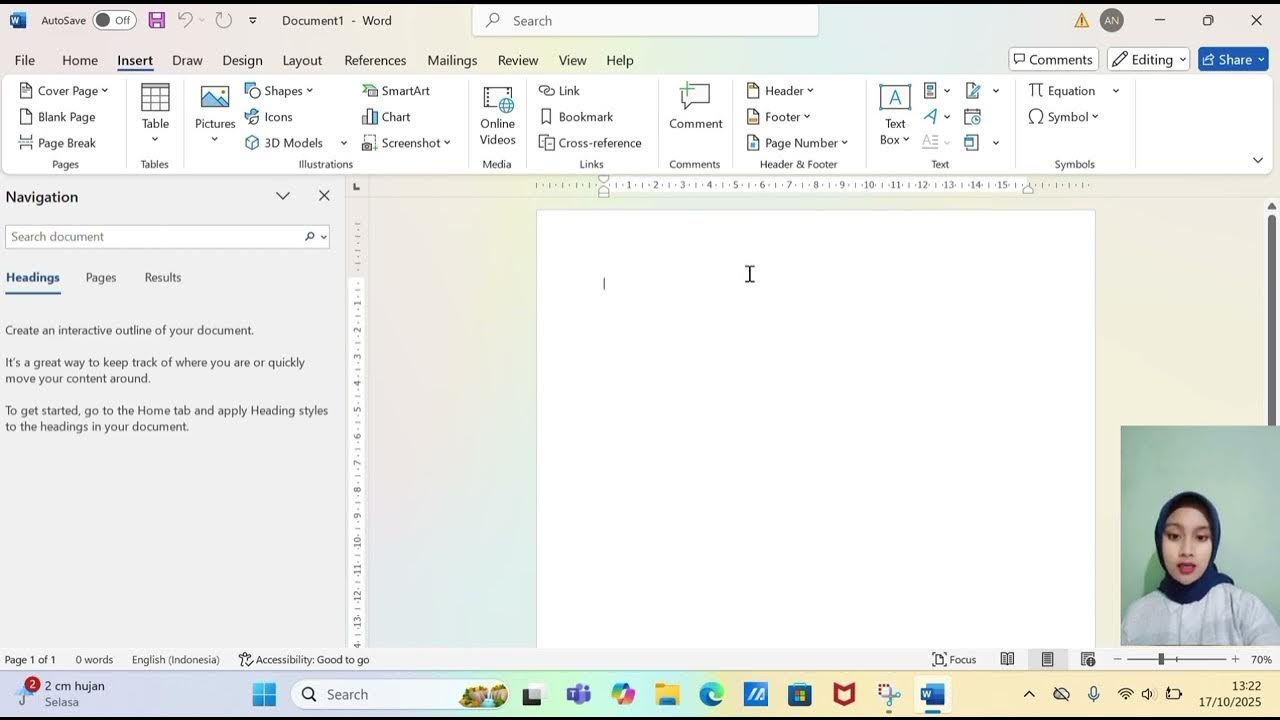Close the Navigation pane
The width and height of the screenshot is (1280, 720).
coord(324,196)
